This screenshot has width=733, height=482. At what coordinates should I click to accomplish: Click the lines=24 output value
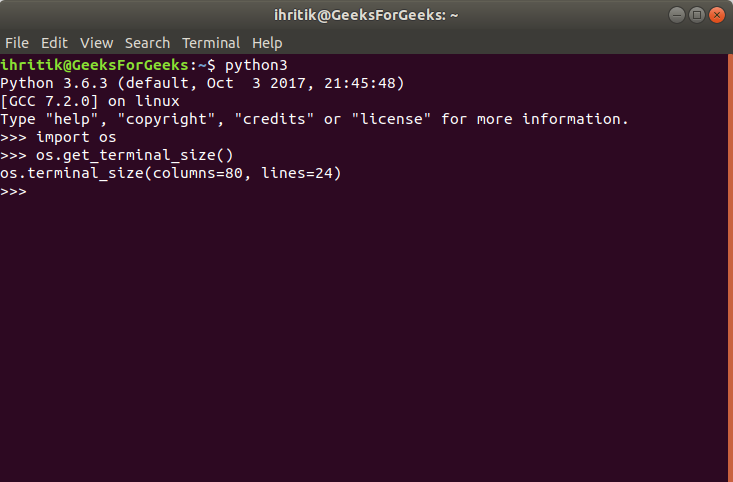tap(297, 173)
